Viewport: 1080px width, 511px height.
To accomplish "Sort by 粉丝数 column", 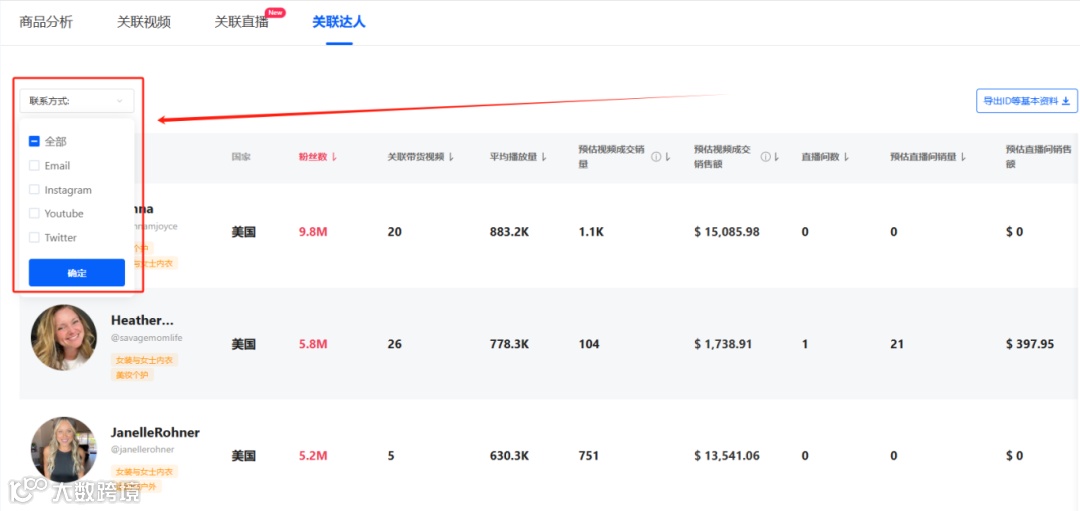I will click(318, 157).
